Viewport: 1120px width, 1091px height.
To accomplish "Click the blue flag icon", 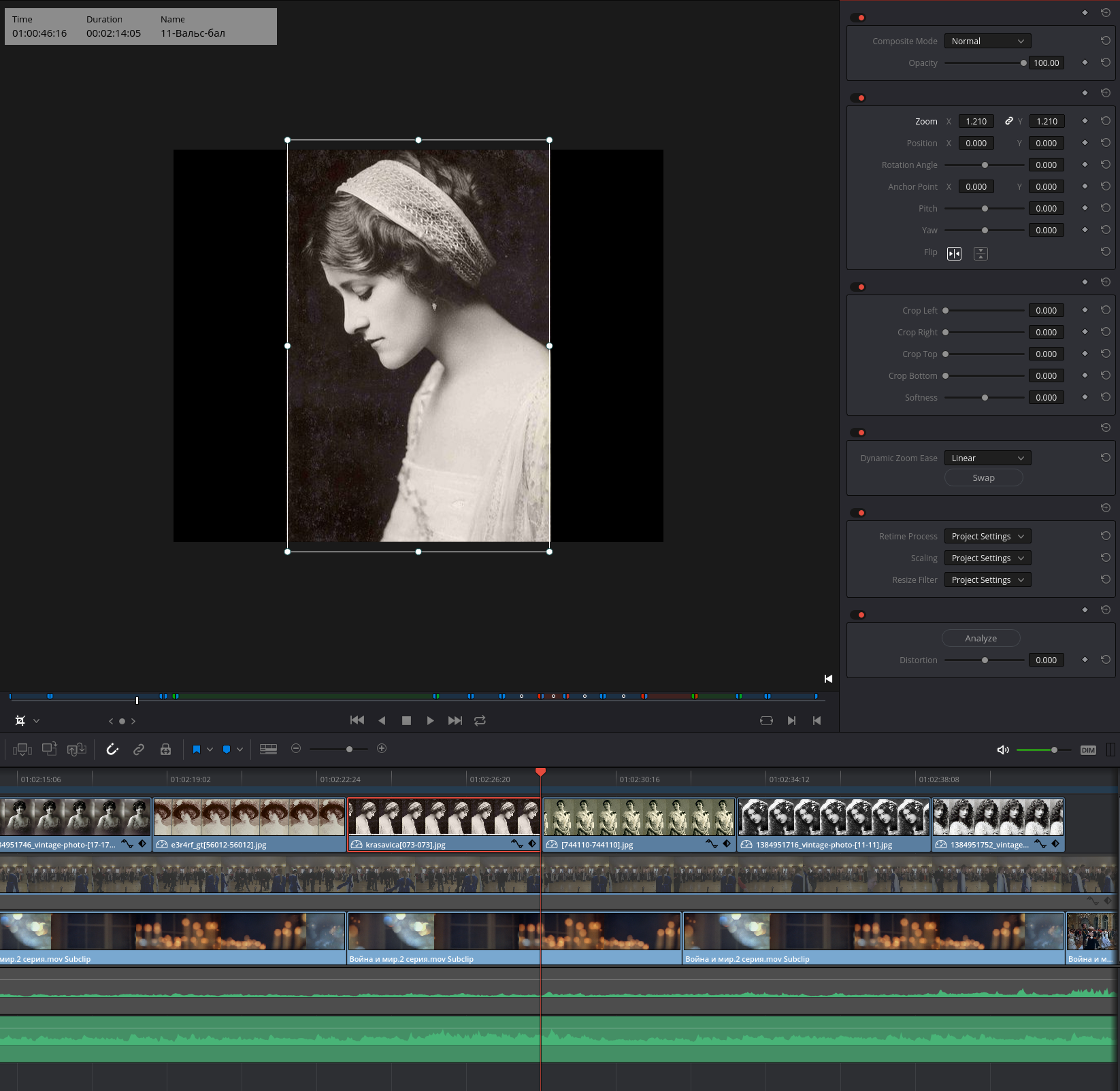I will (197, 749).
